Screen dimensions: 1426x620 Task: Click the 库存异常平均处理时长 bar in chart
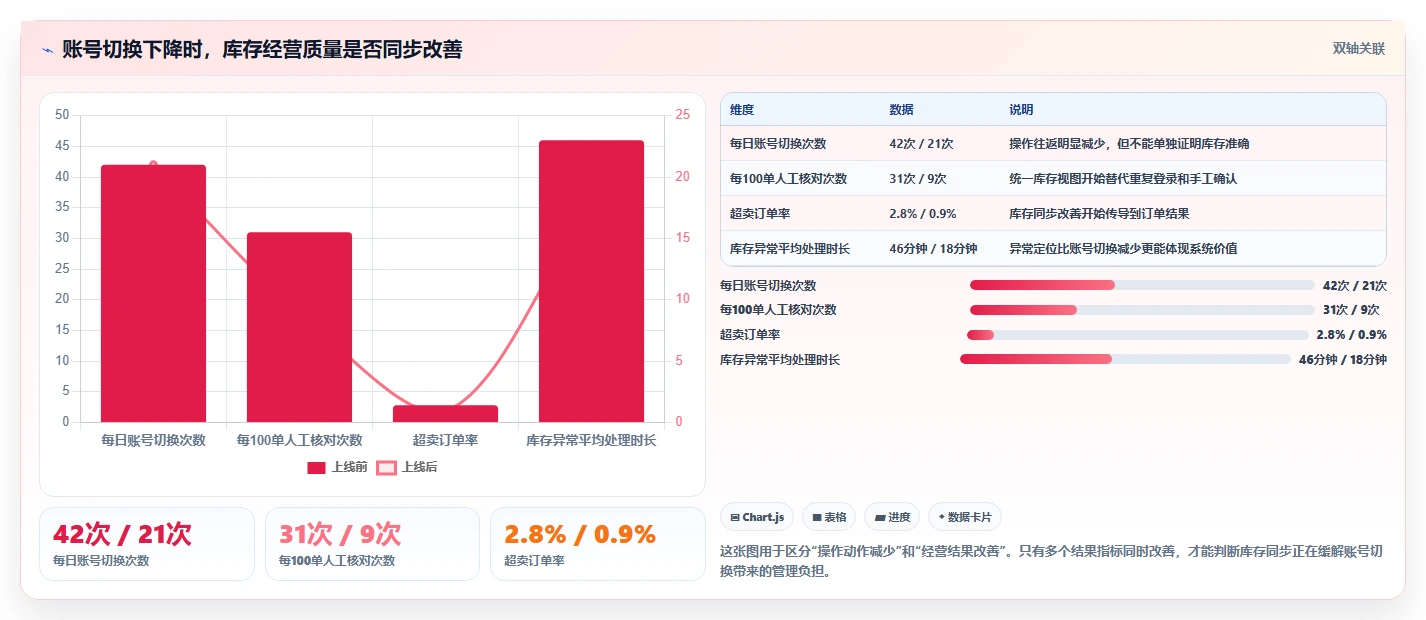pyautogui.click(x=591, y=281)
